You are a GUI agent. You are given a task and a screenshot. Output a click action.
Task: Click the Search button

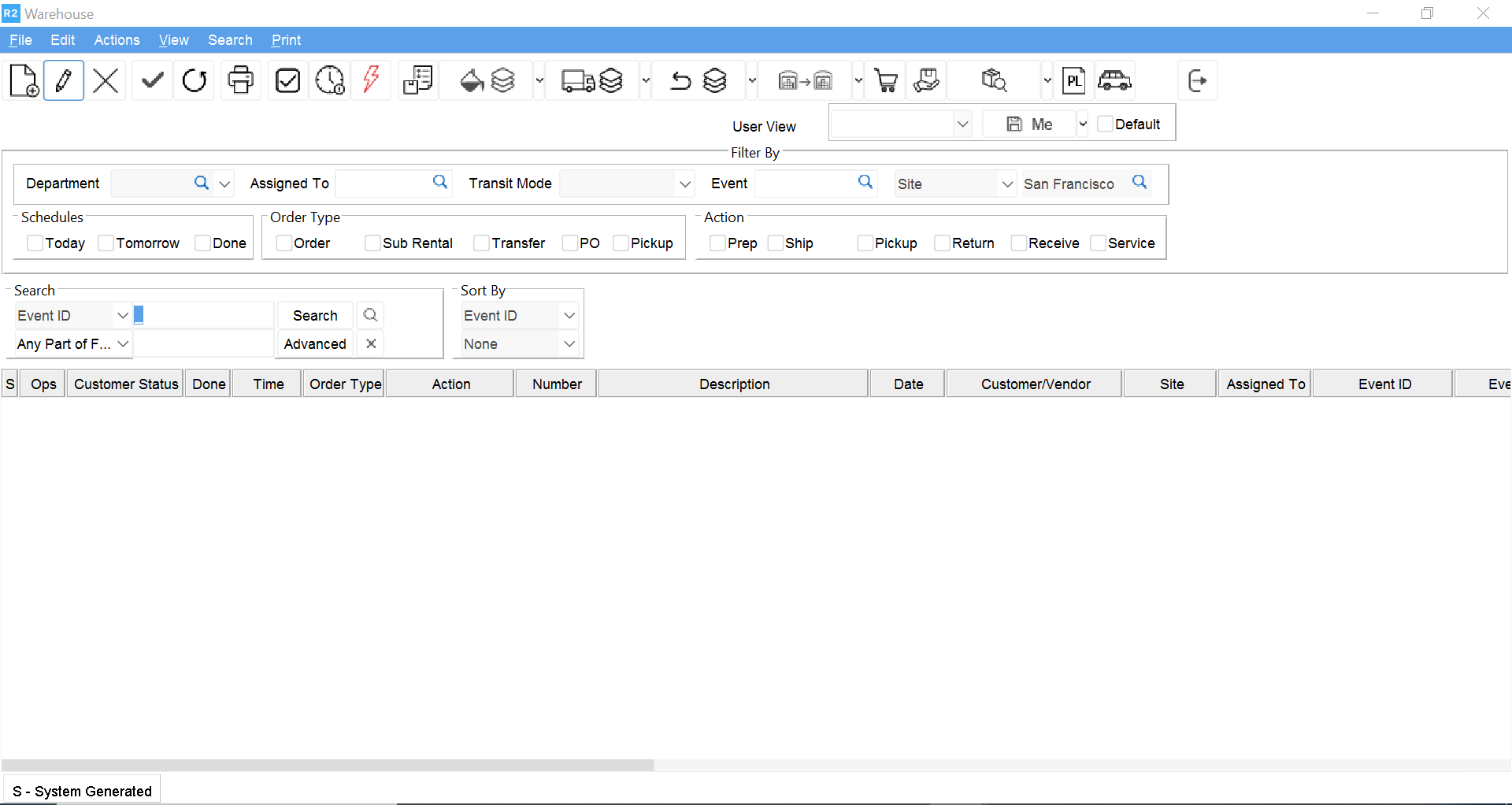tap(315, 316)
